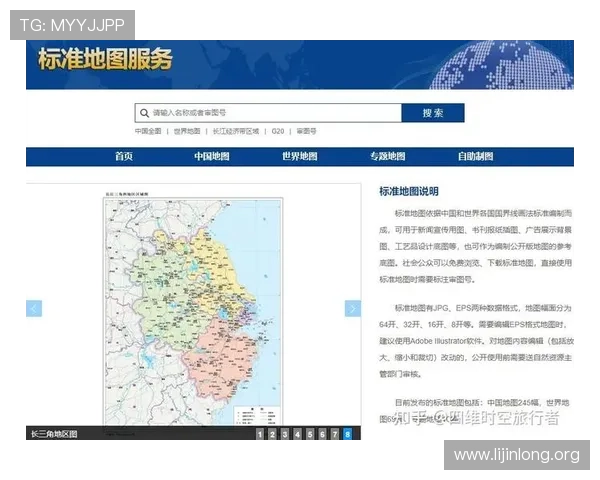The image size is (600, 480).
Task: Open the 中国地图 nav tab
Action: click(x=212, y=156)
